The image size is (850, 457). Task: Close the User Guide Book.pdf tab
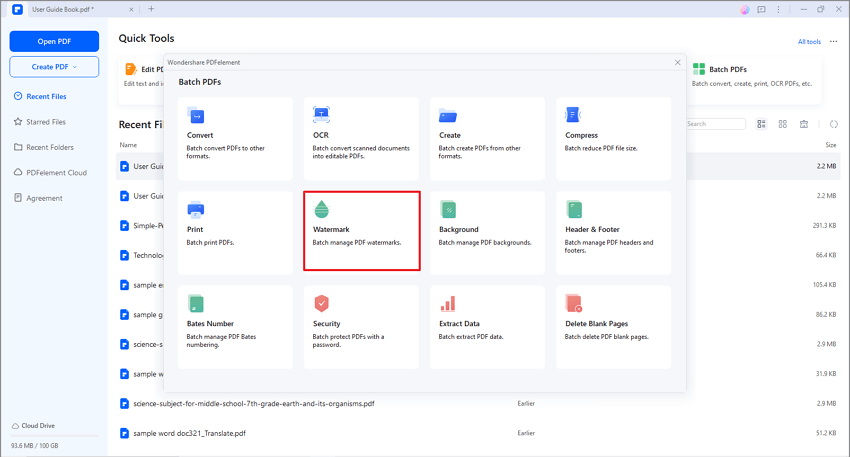point(131,9)
